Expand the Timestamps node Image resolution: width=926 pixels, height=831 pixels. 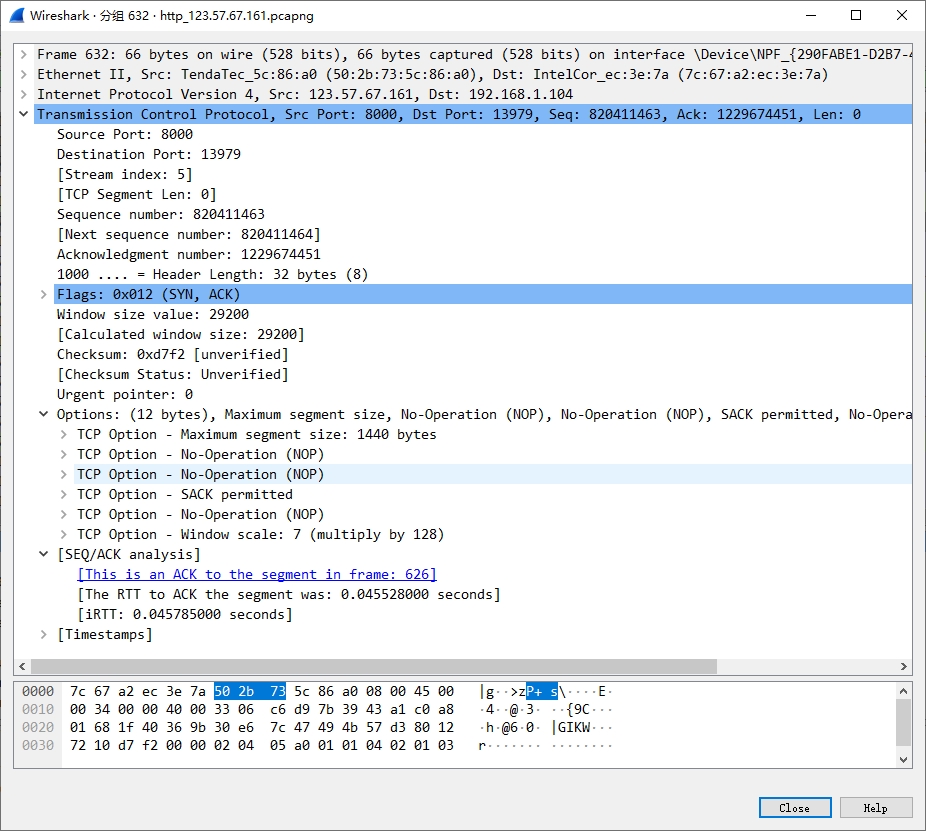43,634
